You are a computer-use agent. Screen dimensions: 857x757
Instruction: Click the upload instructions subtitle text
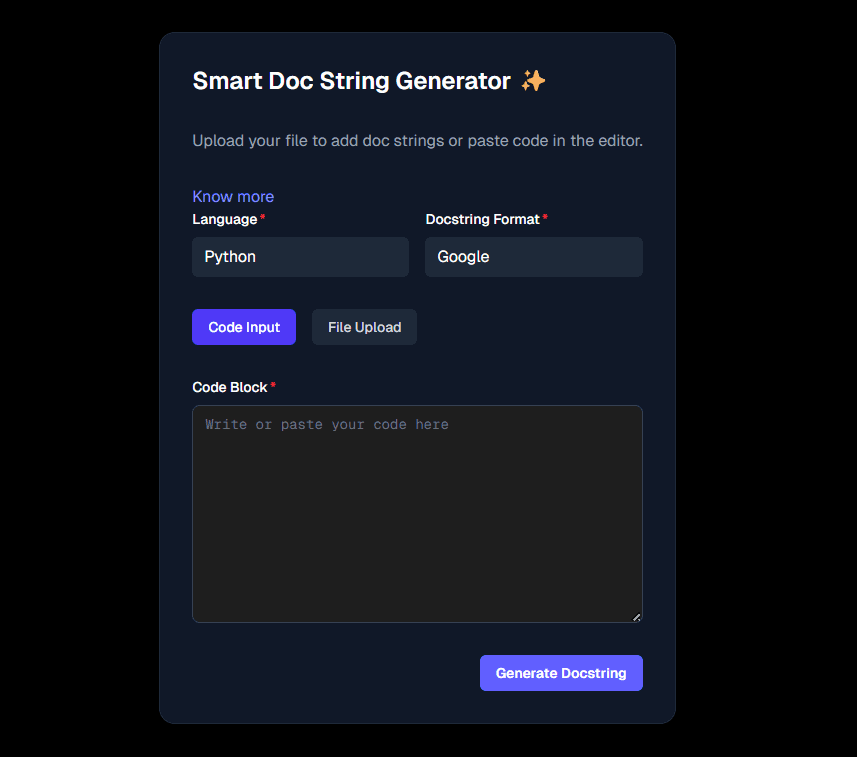click(417, 141)
